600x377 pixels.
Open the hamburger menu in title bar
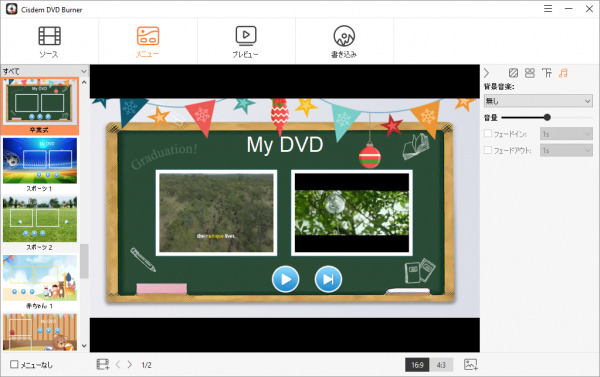pyautogui.click(x=548, y=8)
